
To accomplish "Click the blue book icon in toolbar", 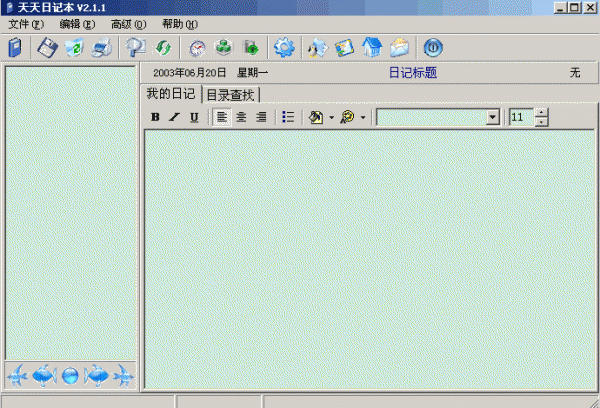I will point(15,47).
